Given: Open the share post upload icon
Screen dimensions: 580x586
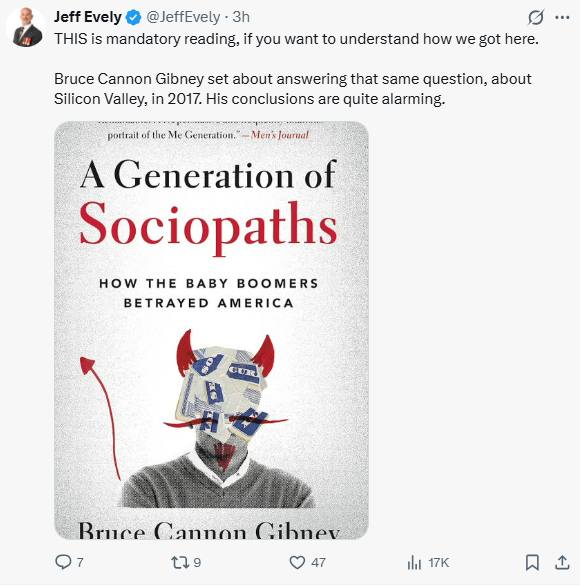Looking at the screenshot, I should coord(562,562).
